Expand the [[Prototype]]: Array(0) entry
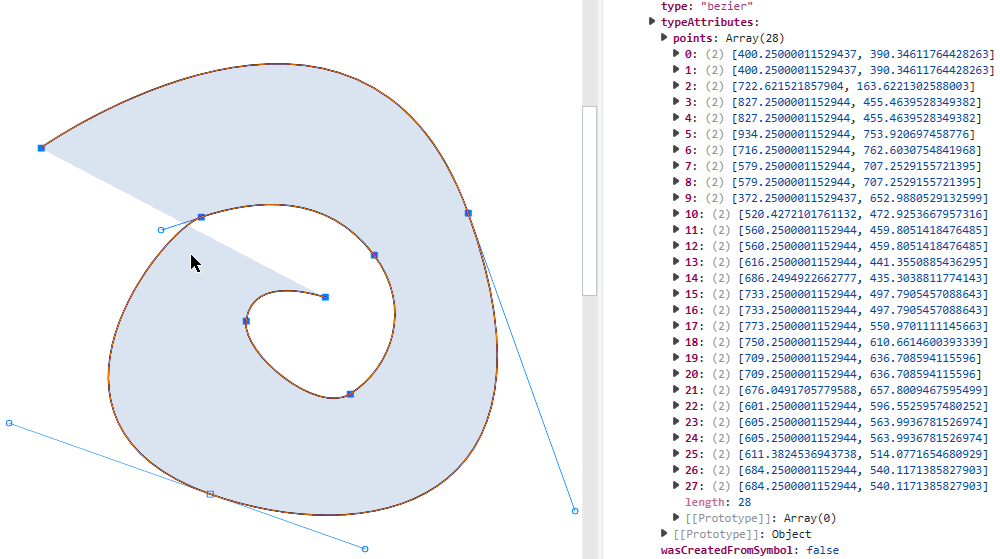Viewport: 1000px width, 559px height. click(676, 518)
